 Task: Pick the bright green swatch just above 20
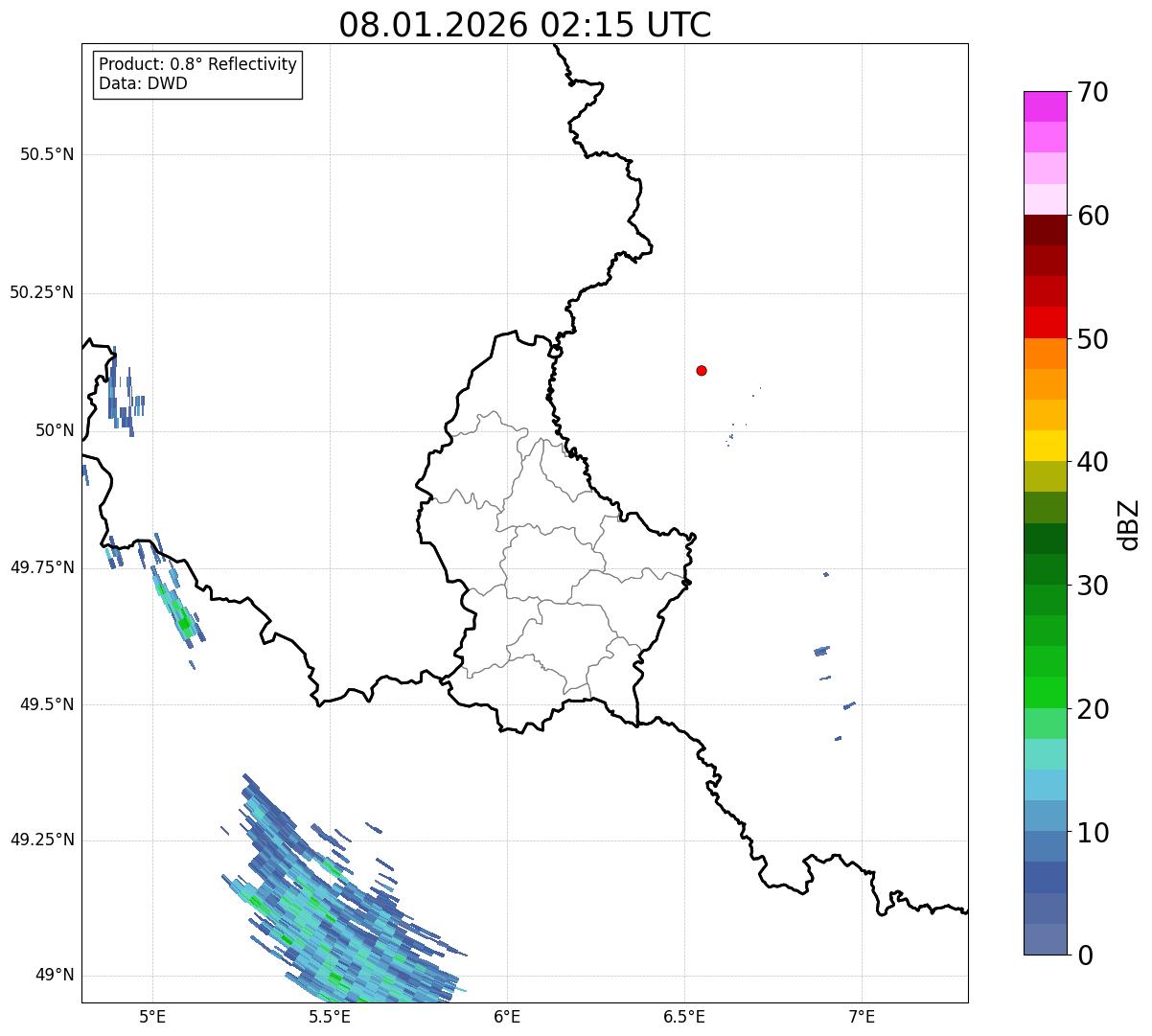click(1045, 693)
